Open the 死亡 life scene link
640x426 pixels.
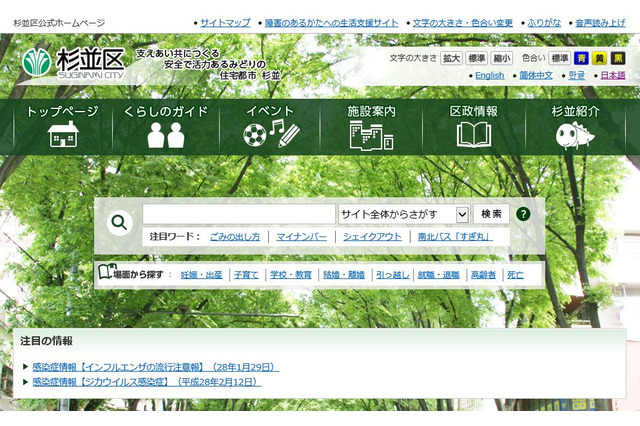pos(516,275)
